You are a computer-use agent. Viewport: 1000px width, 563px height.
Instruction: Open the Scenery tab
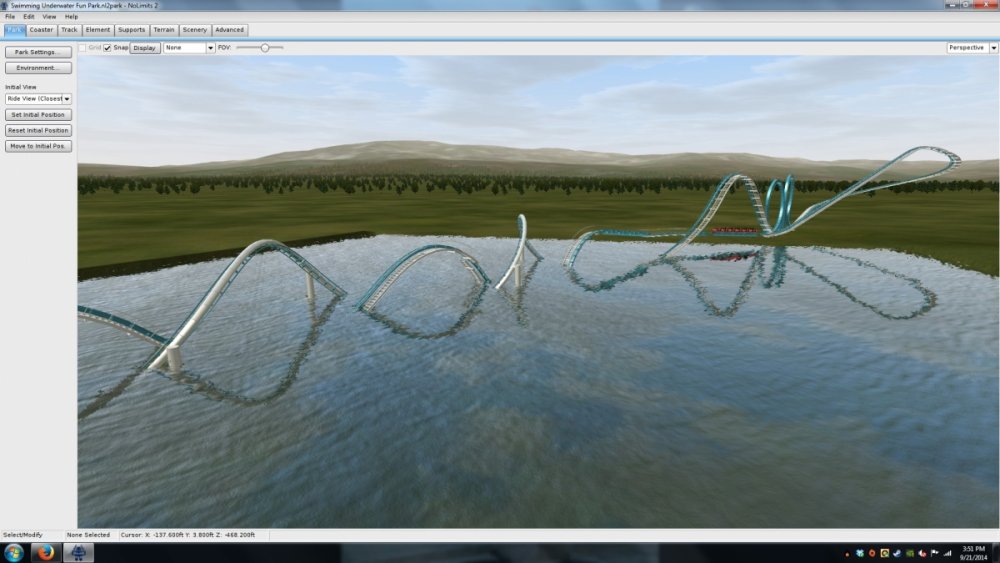194,30
